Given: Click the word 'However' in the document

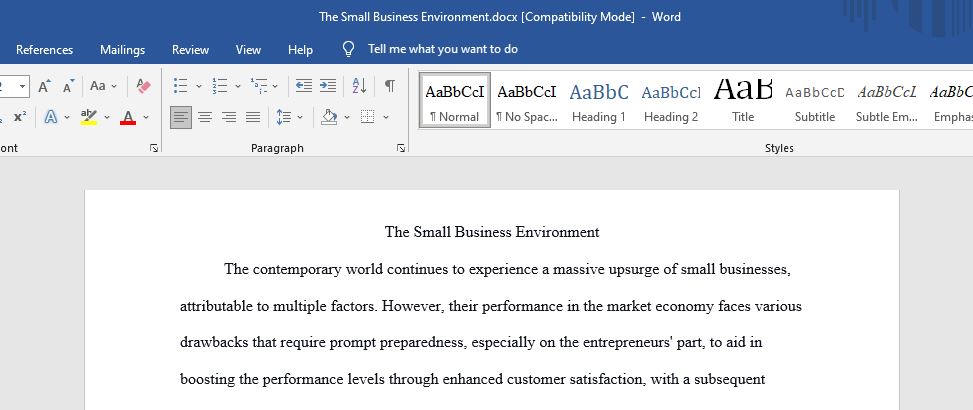Looking at the screenshot, I should pos(413,306).
